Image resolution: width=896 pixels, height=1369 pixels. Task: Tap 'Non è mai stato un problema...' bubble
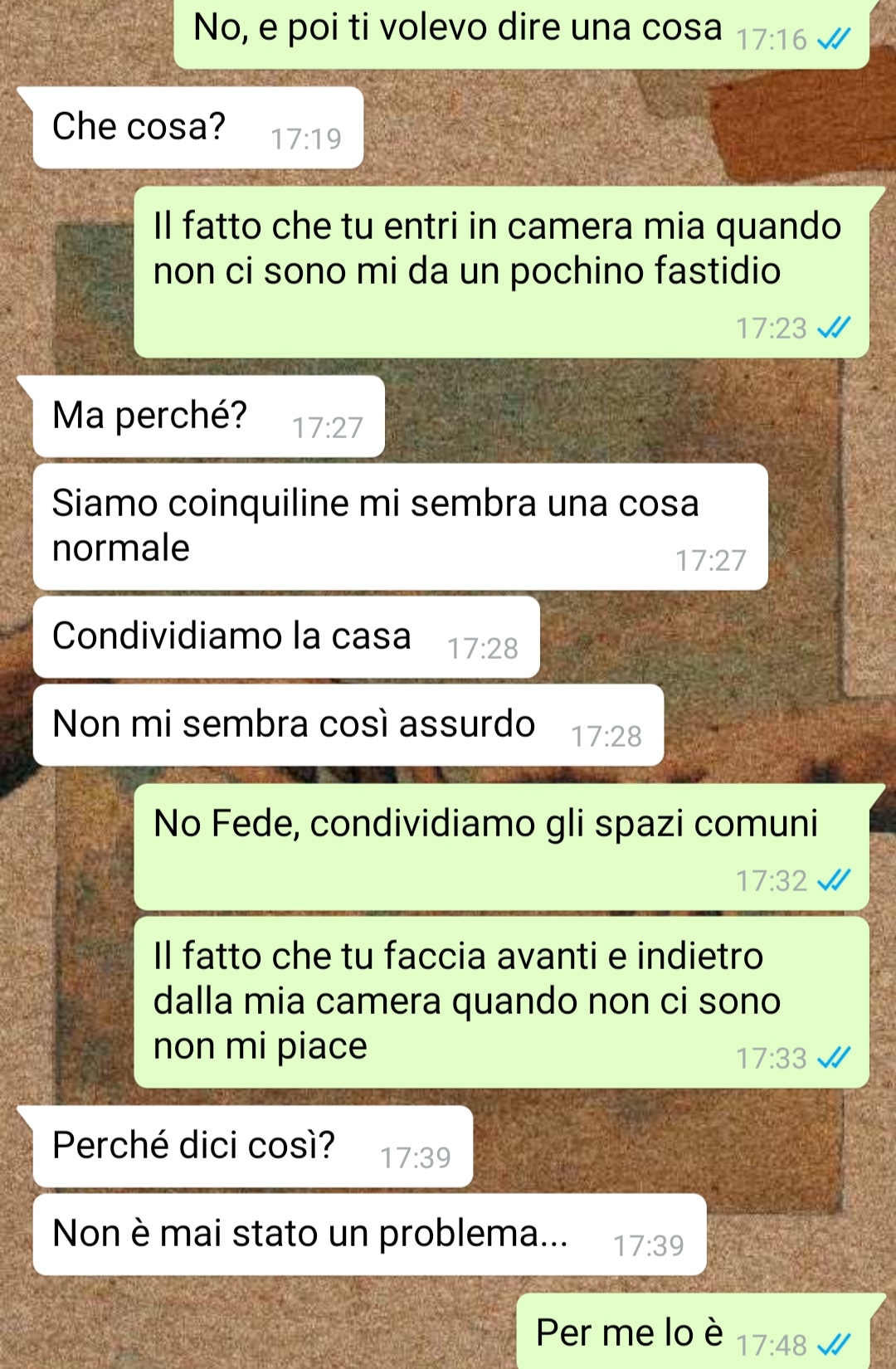click(x=369, y=1235)
